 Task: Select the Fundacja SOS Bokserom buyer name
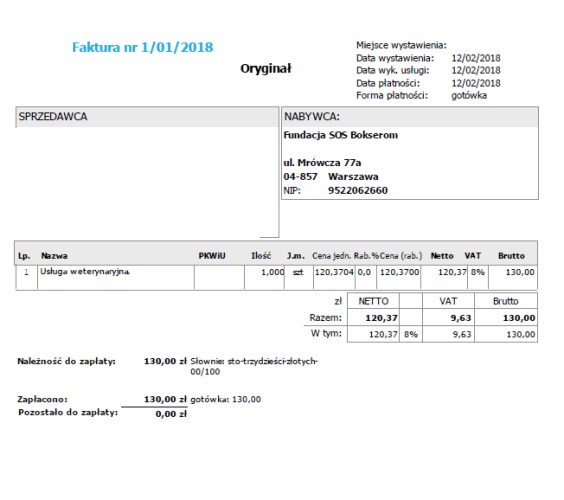341,135
